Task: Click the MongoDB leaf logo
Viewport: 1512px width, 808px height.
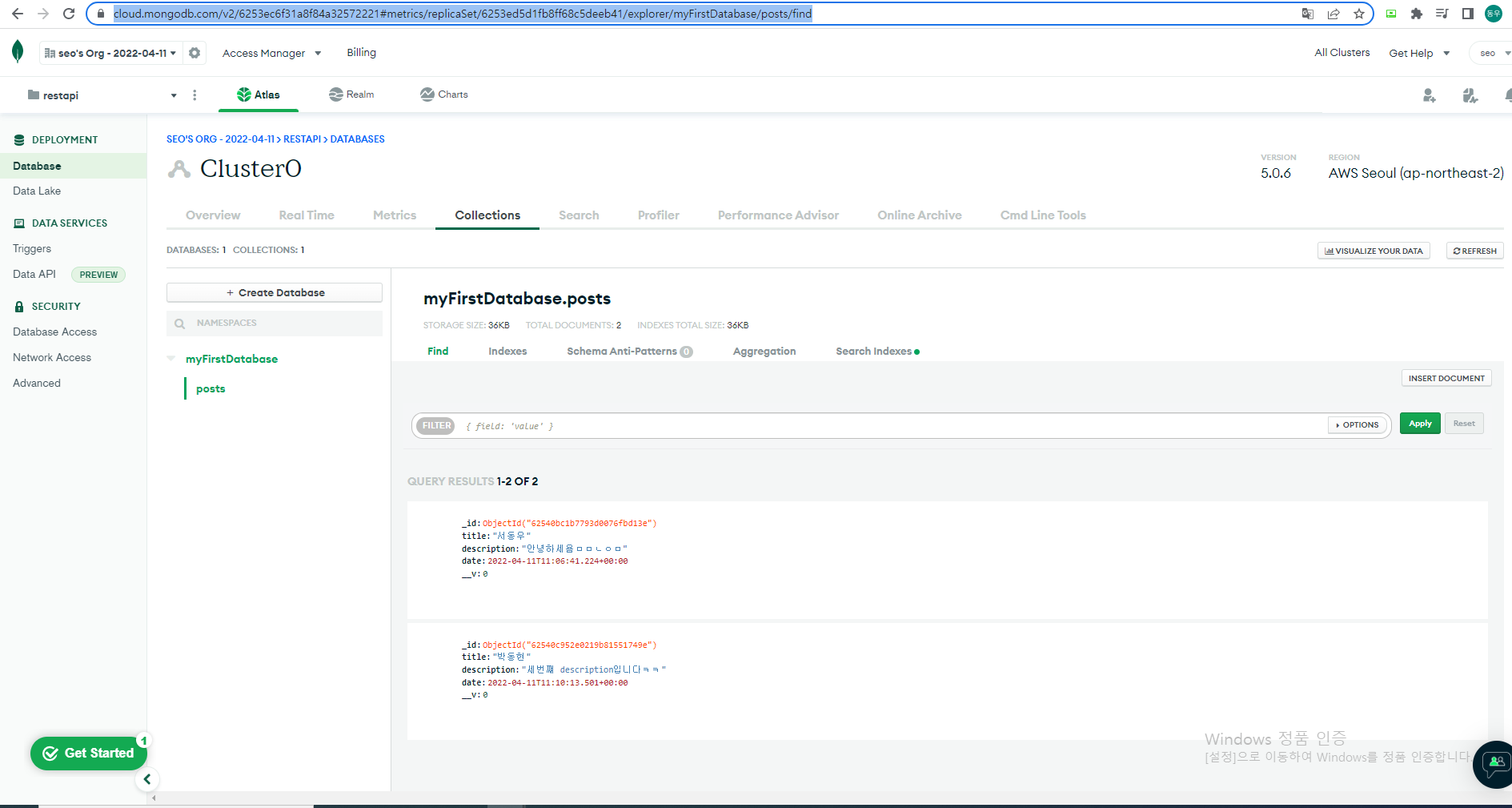Action: 17,51
